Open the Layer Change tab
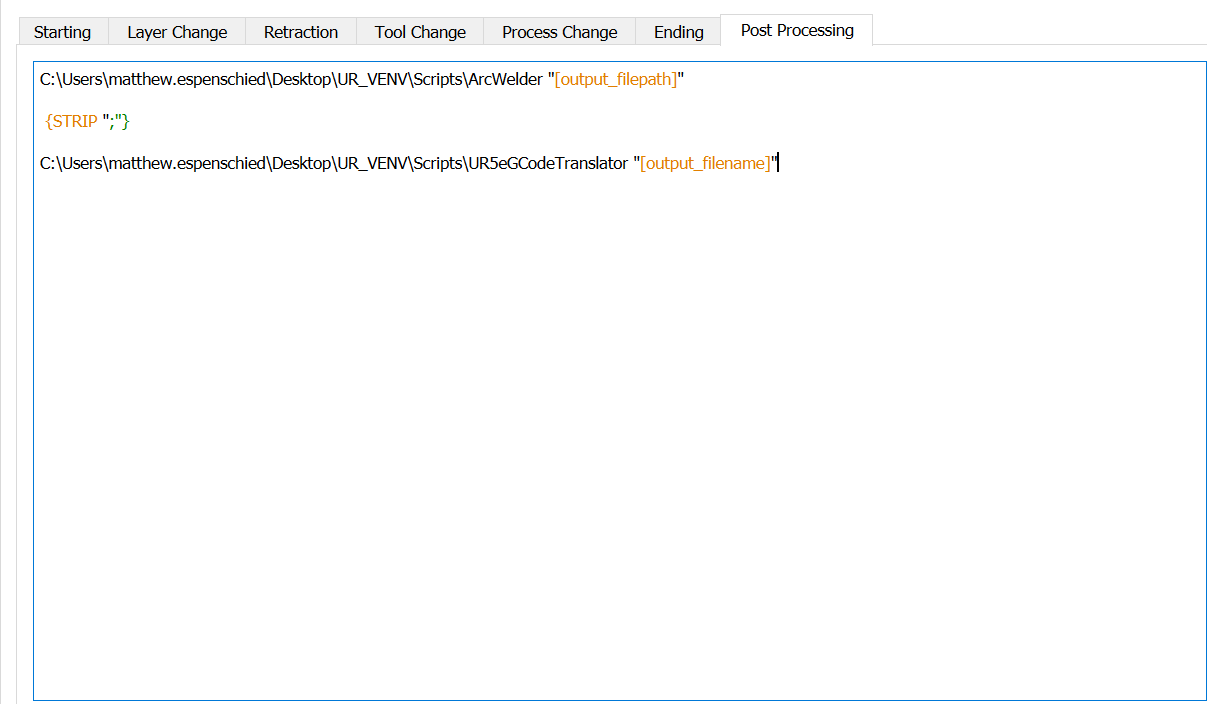This screenshot has width=1207, height=704. coord(177,32)
